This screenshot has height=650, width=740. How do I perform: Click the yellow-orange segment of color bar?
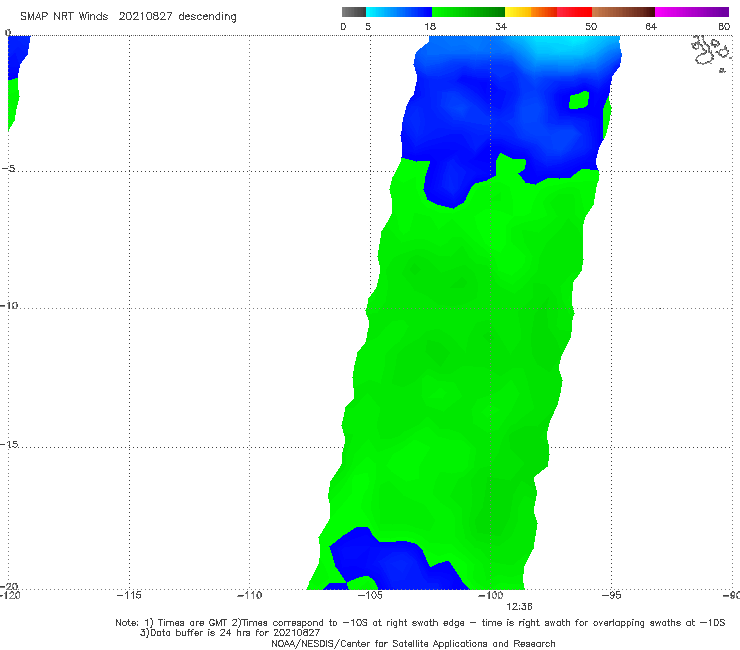(531, 12)
